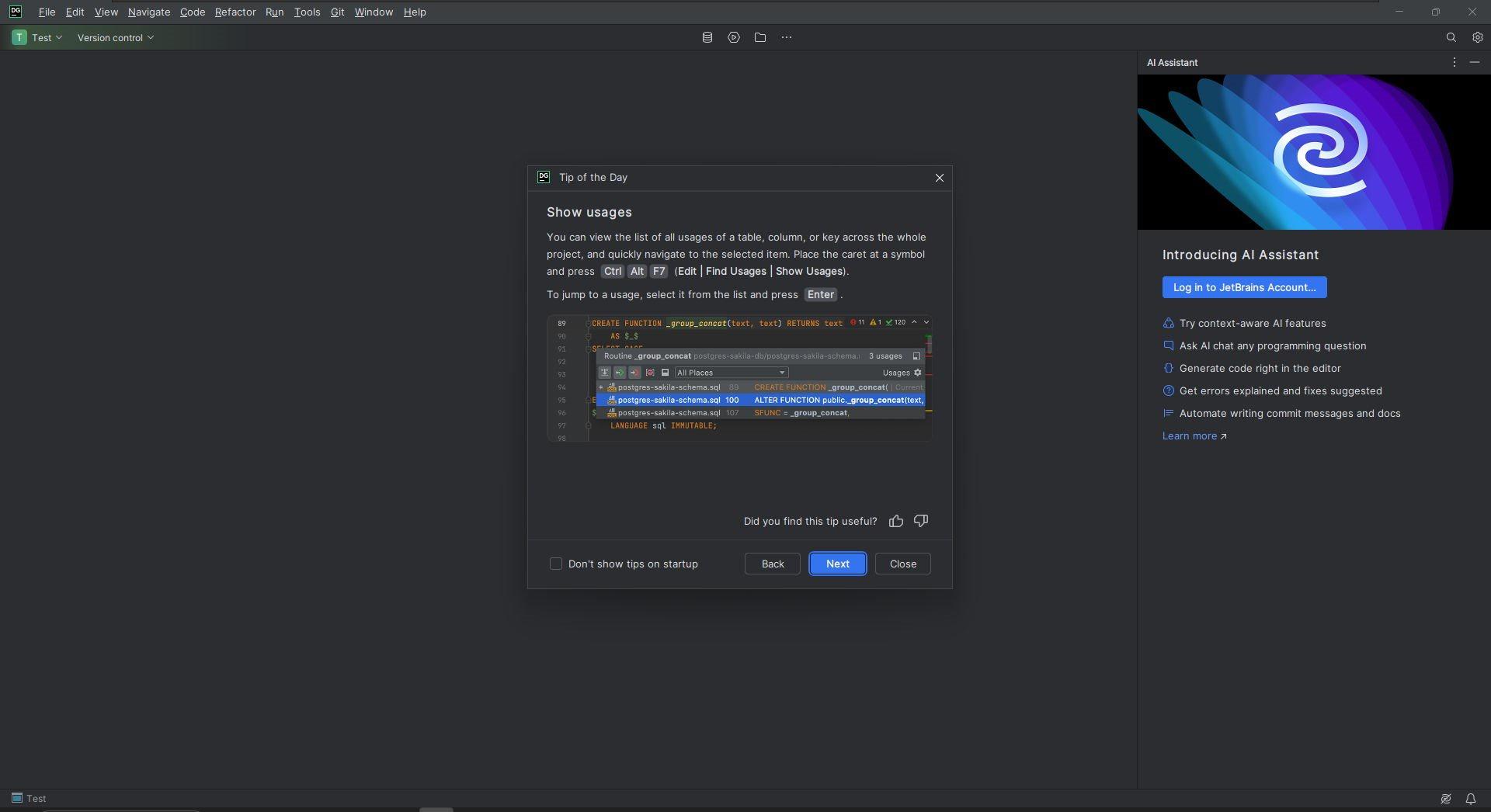This screenshot has height=812, width=1491.
Task: Open IDE settings gear icon
Action: 1477,37
